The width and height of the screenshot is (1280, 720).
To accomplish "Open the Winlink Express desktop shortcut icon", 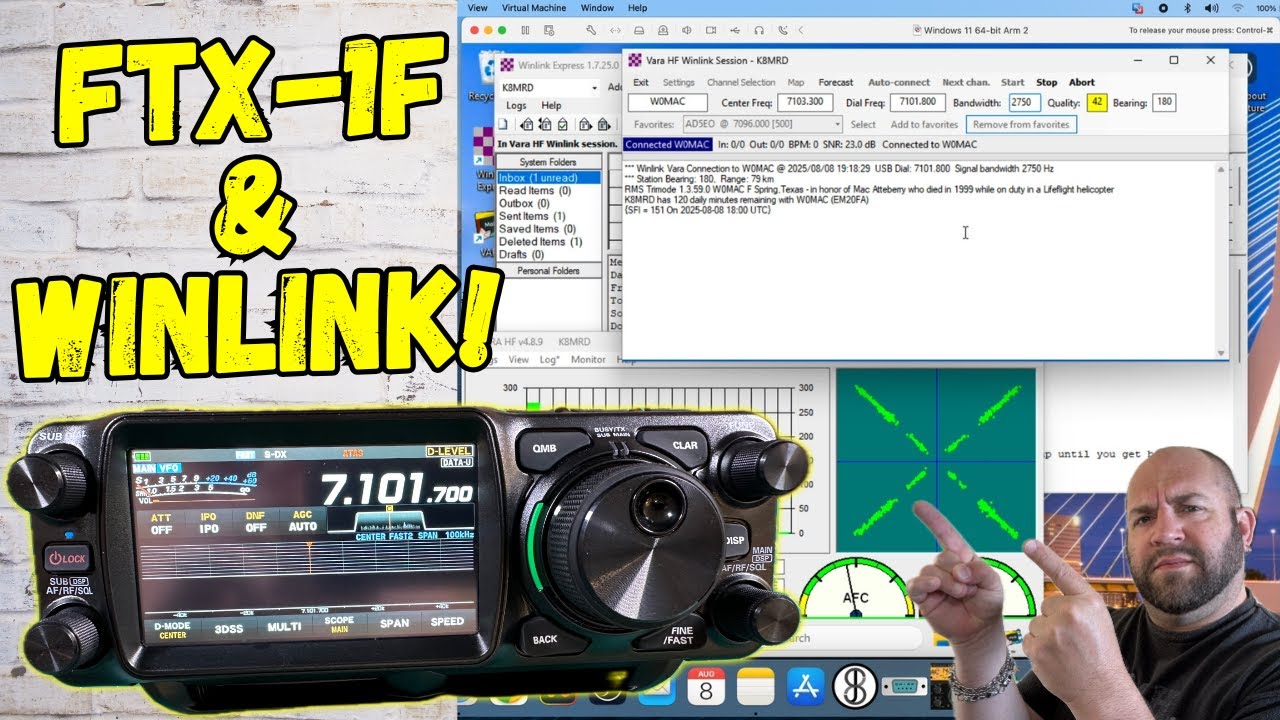I will (483, 146).
